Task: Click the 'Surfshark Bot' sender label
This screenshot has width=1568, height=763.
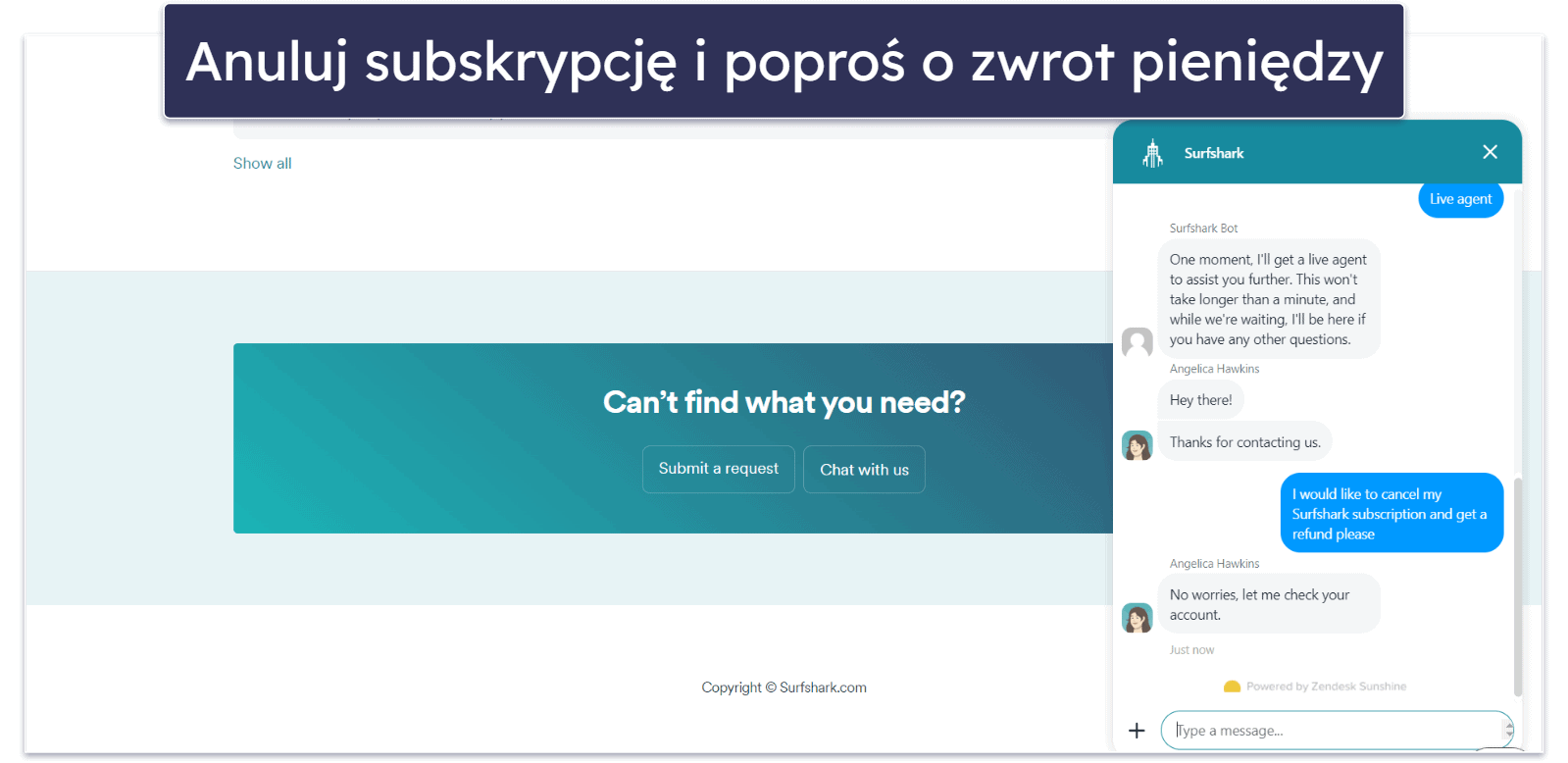Action: tap(1203, 229)
